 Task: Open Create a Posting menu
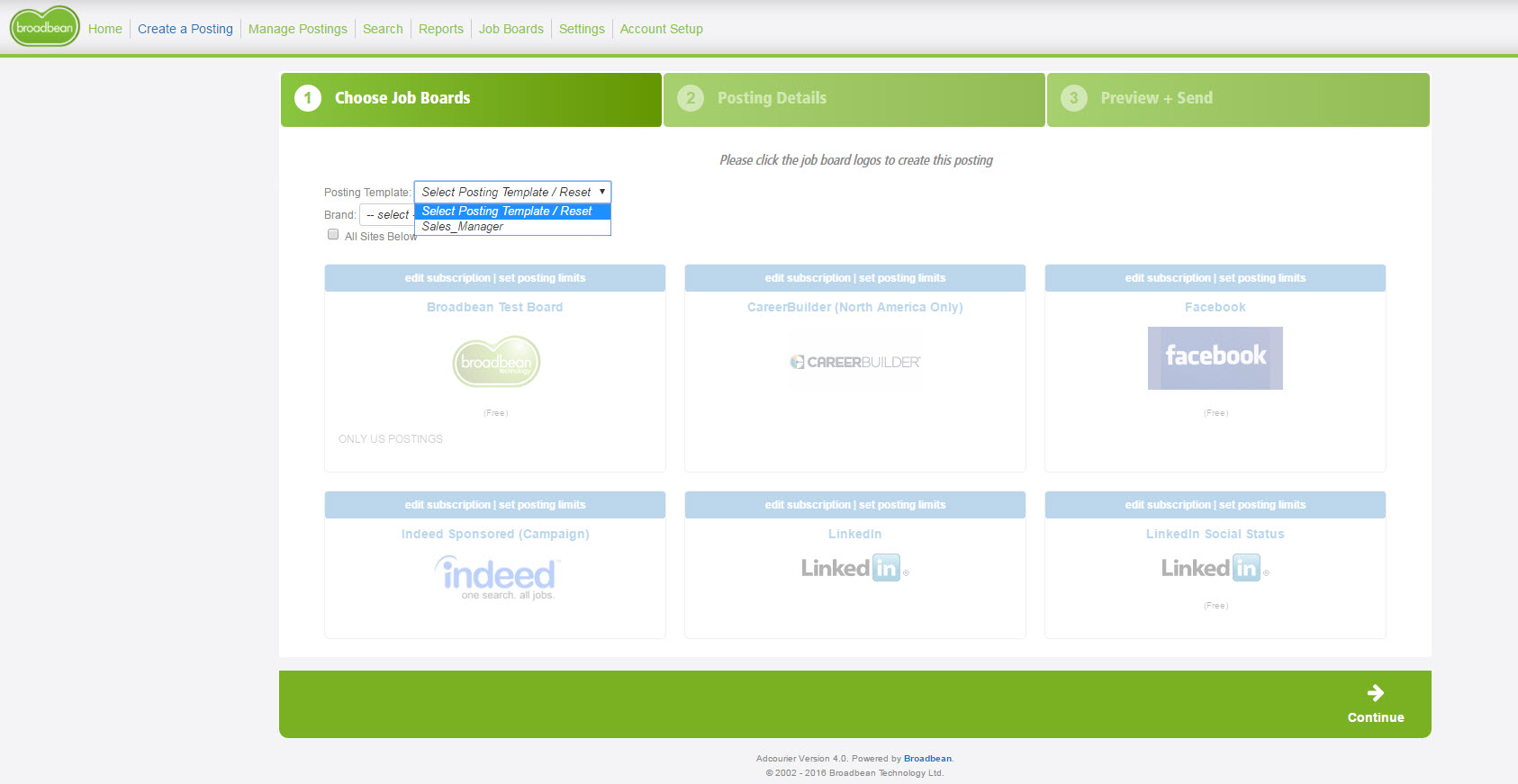(185, 29)
